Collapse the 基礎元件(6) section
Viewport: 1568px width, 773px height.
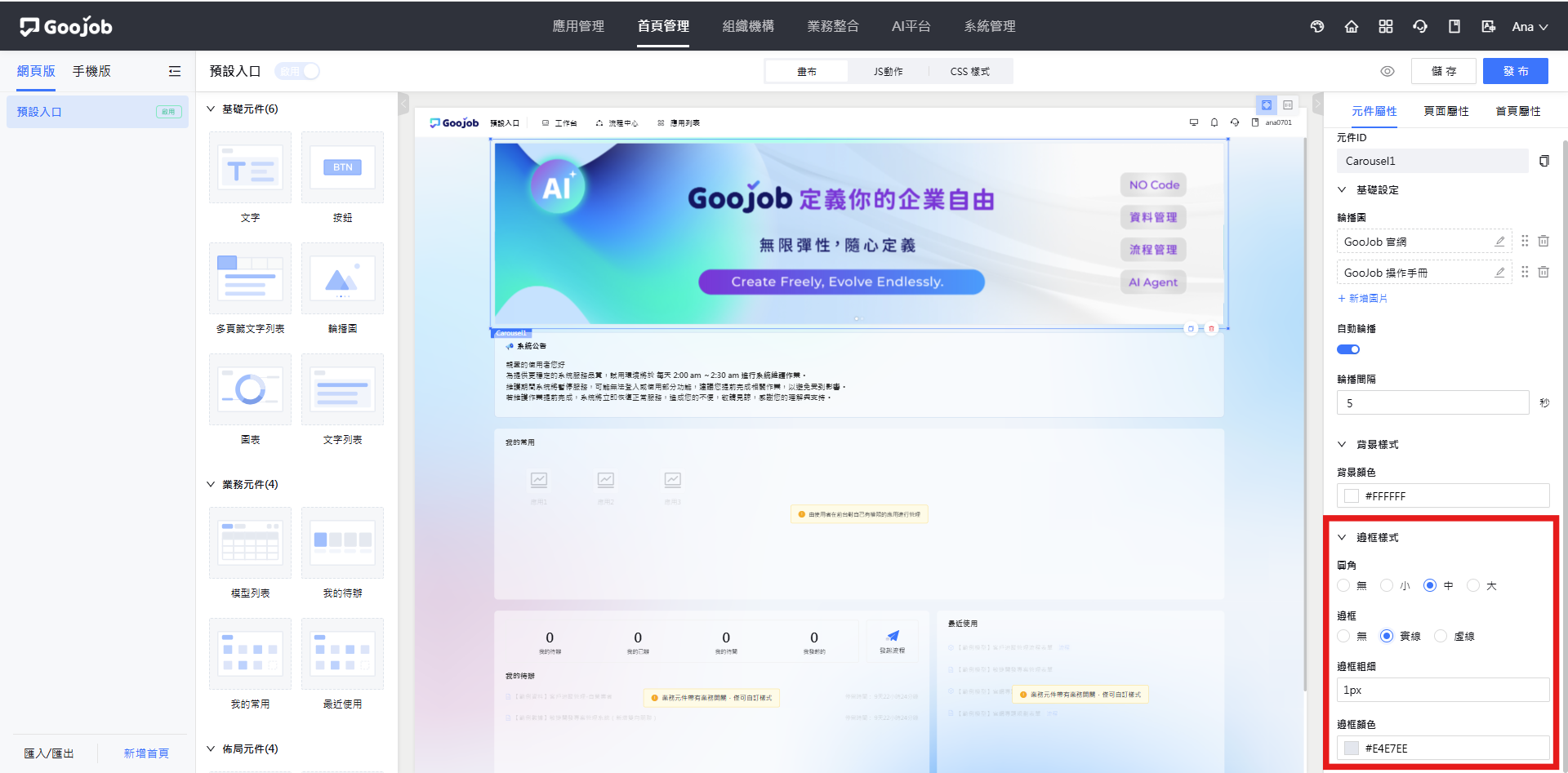[x=211, y=109]
